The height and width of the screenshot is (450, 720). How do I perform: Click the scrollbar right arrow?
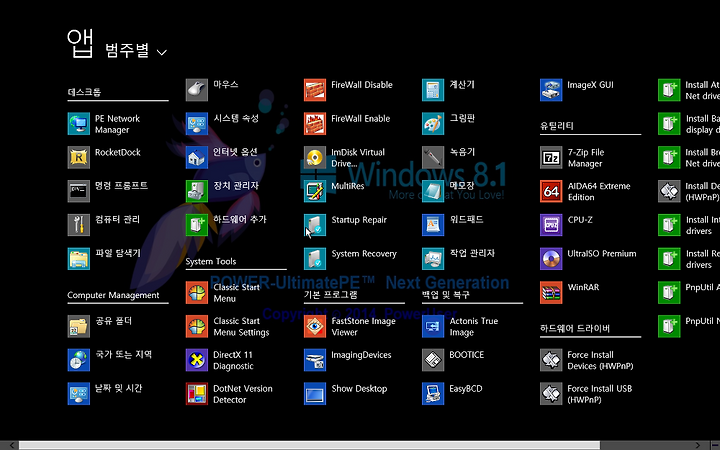[698, 445]
